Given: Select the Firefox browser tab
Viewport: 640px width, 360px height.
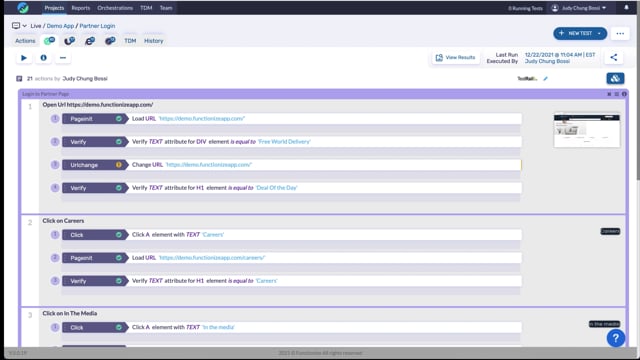Looking at the screenshot, I should point(70,40).
